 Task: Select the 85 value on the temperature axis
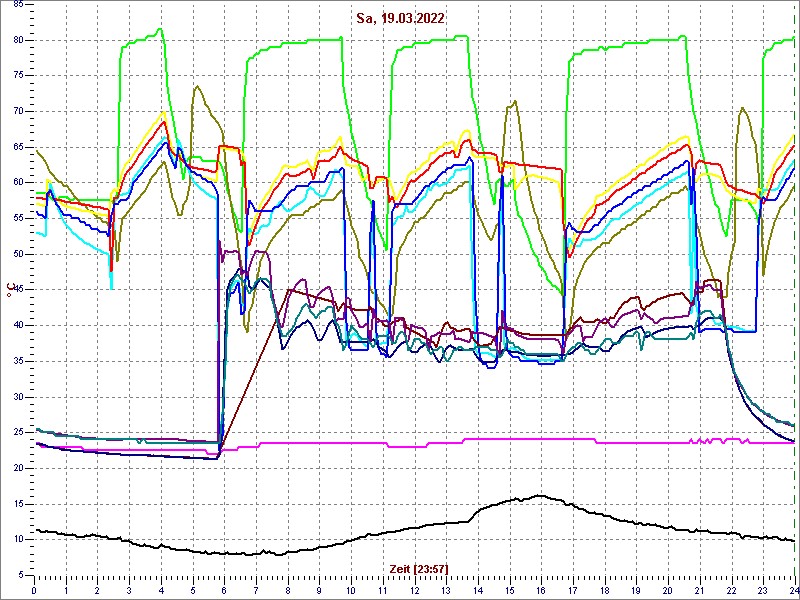17,5
